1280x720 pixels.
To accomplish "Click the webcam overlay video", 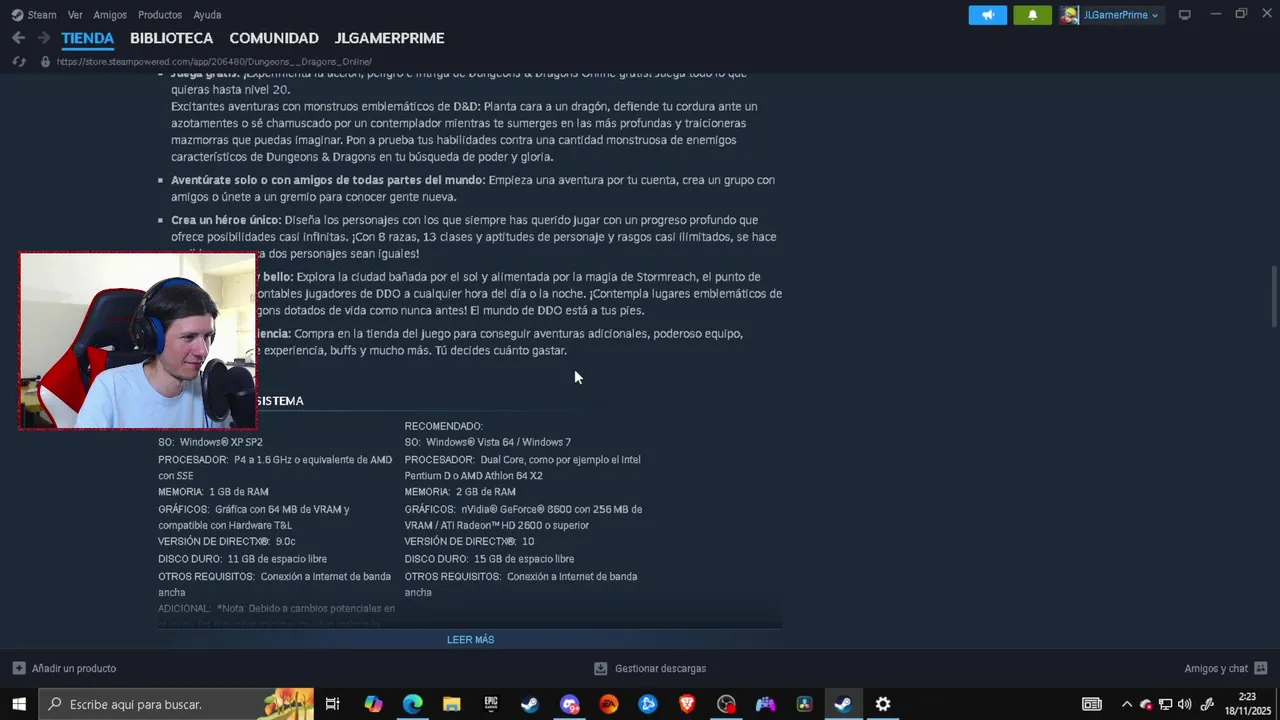I will coord(138,341).
